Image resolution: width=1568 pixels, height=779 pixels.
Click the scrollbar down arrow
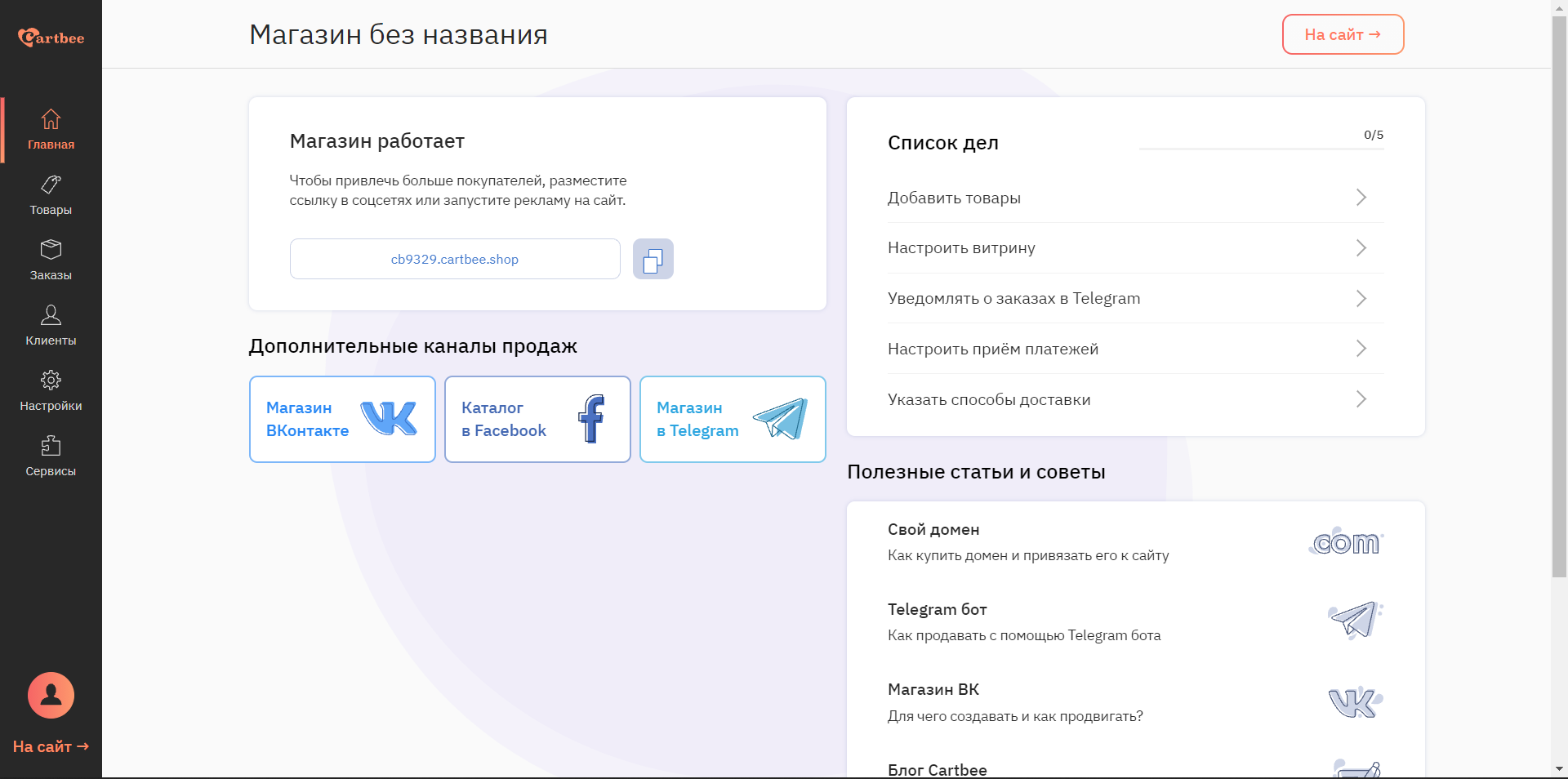1560,769
